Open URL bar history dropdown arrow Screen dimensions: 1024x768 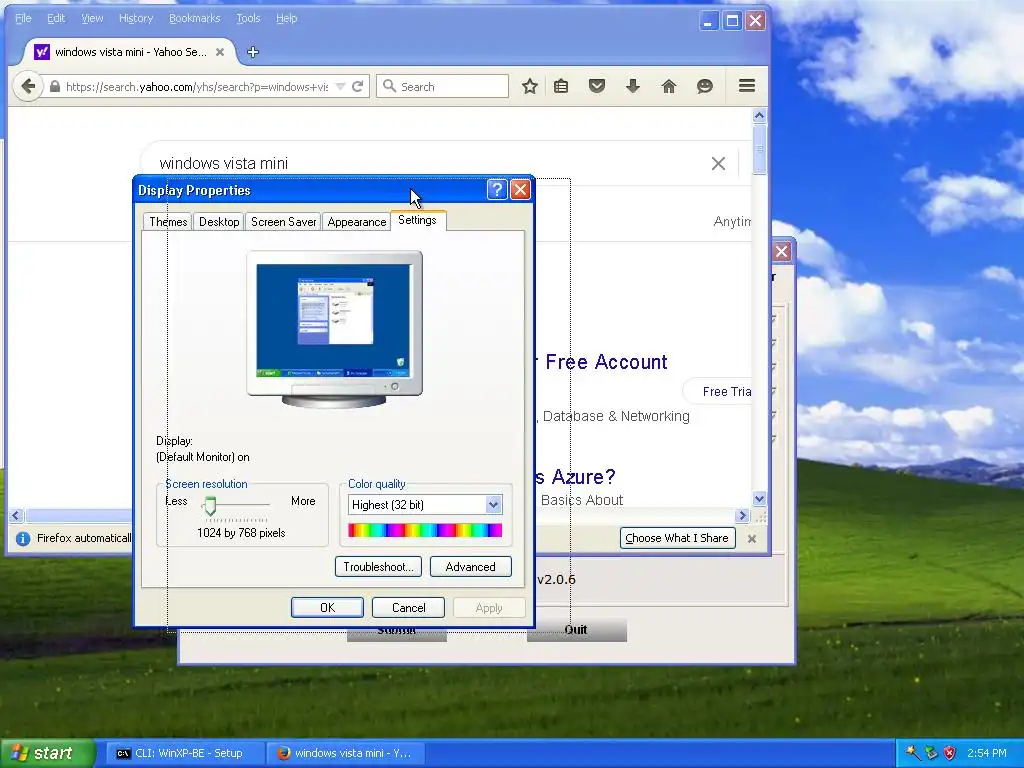[x=340, y=86]
